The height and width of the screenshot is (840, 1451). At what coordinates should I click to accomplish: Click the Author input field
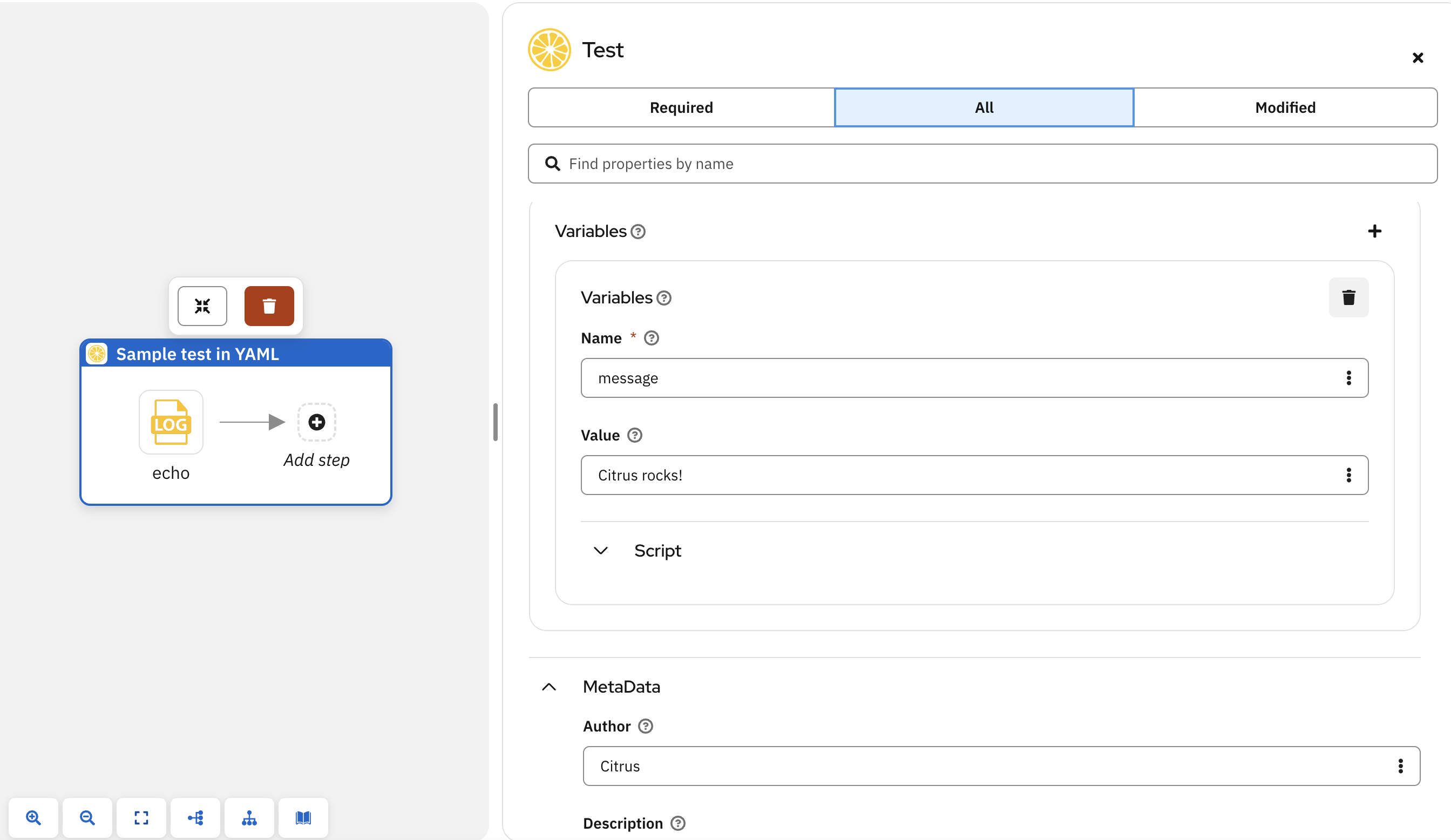pyautogui.click(x=1001, y=766)
